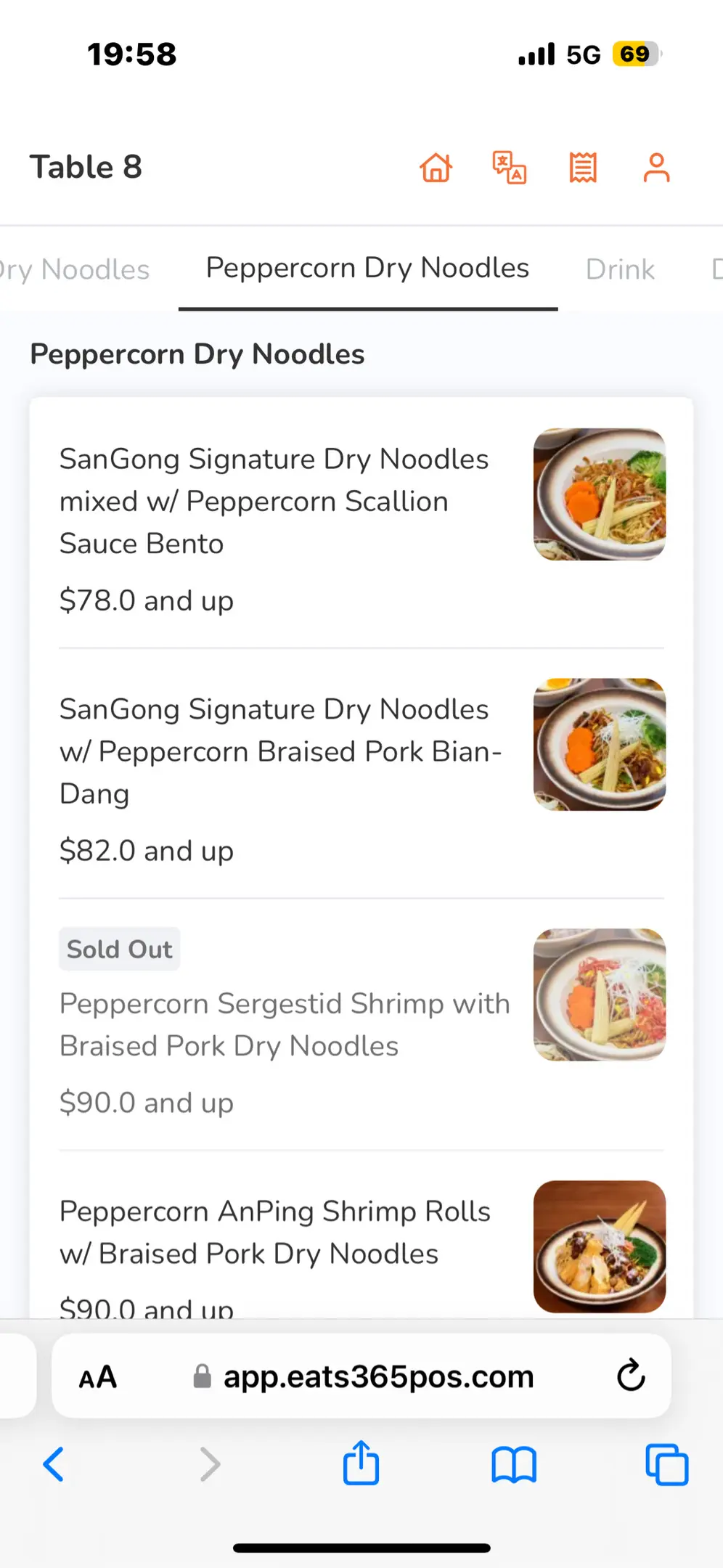Tap the Braised Pork Bian-Dang photo
The height and width of the screenshot is (1568, 723).
click(600, 744)
